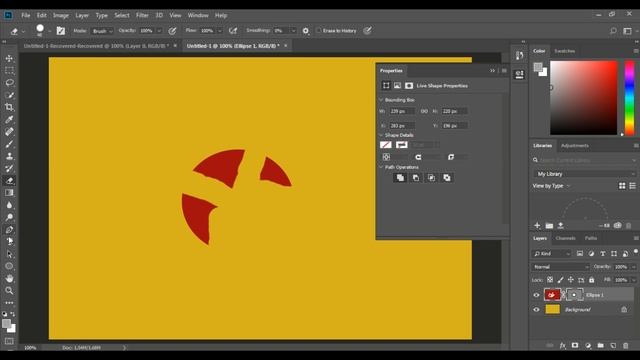Select the Move tool

[9, 58]
